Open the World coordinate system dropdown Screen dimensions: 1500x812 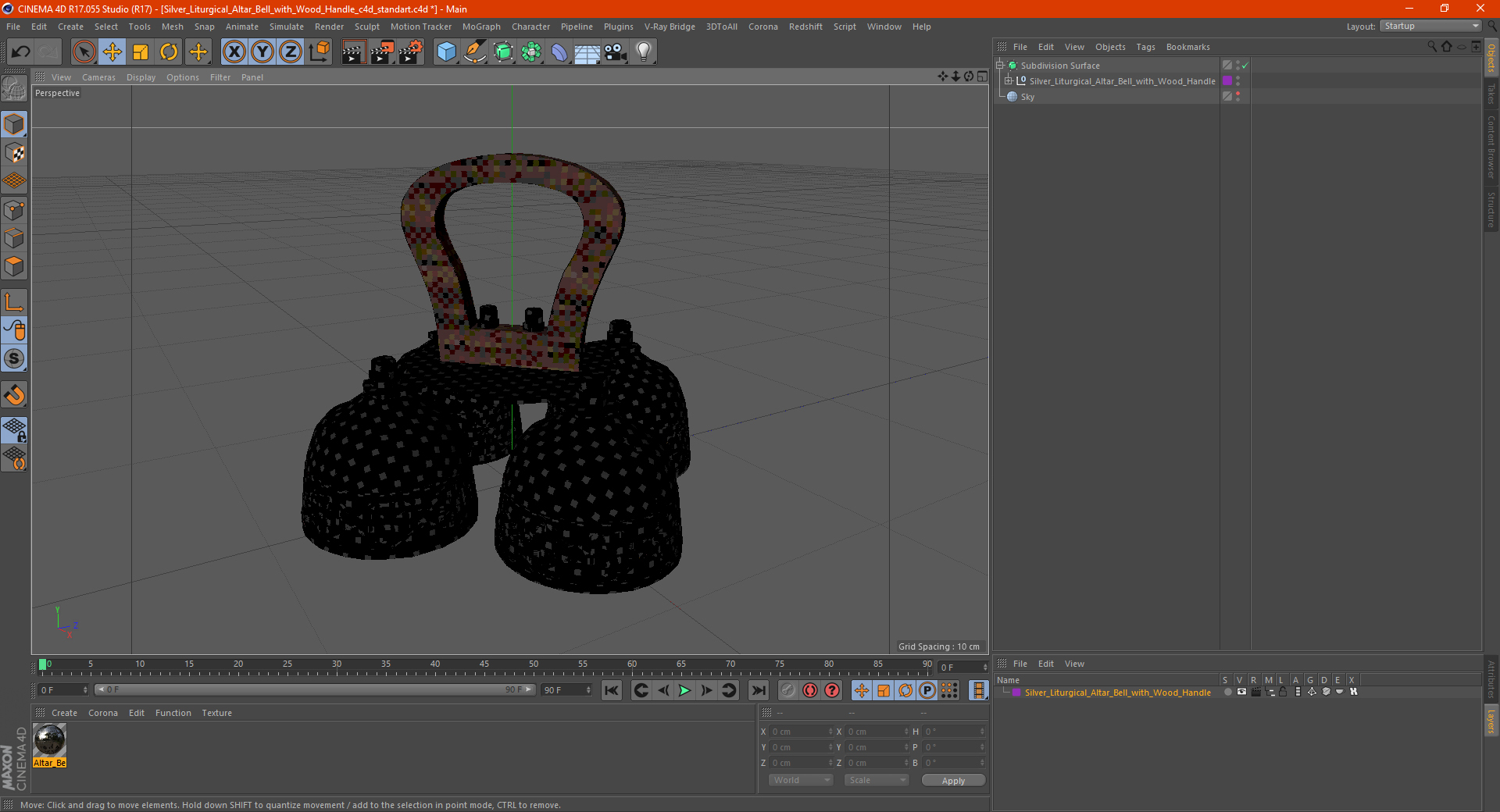point(801,780)
